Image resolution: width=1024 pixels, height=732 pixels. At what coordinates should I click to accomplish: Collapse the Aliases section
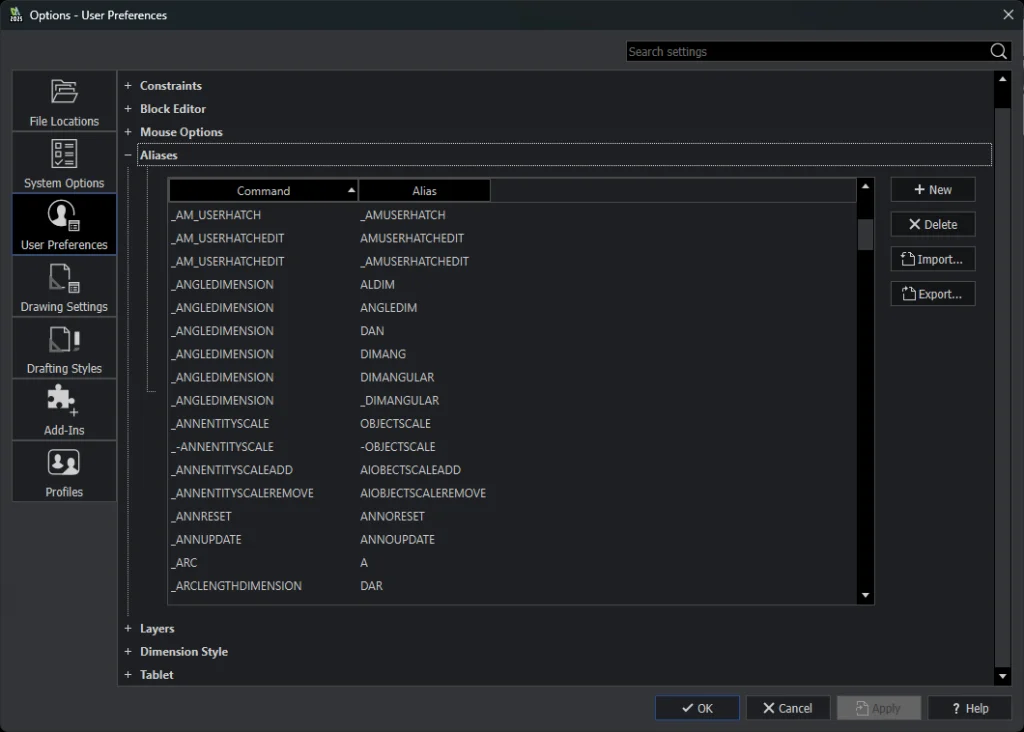(128, 155)
